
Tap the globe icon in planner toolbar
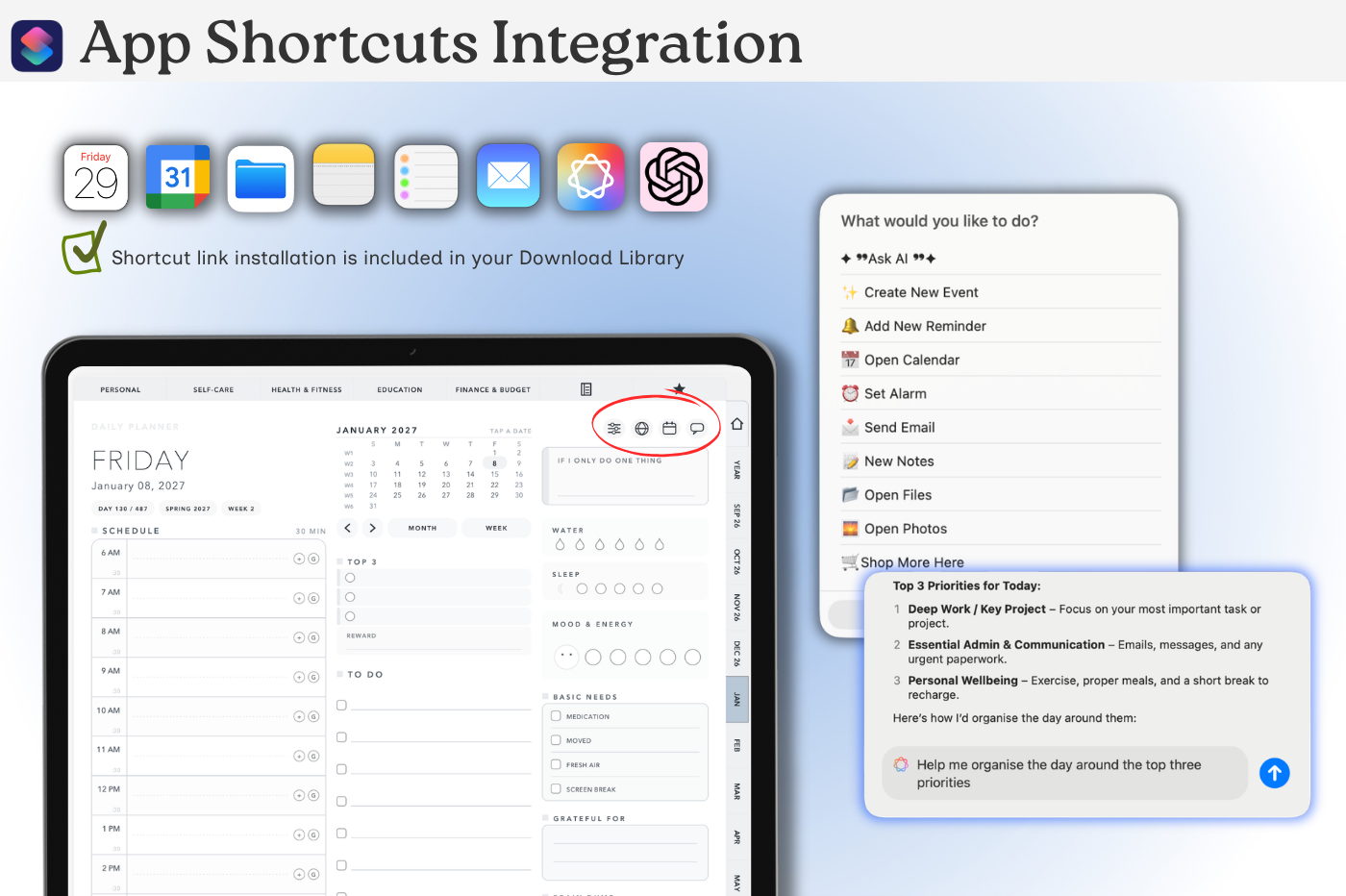pyautogui.click(x=642, y=429)
